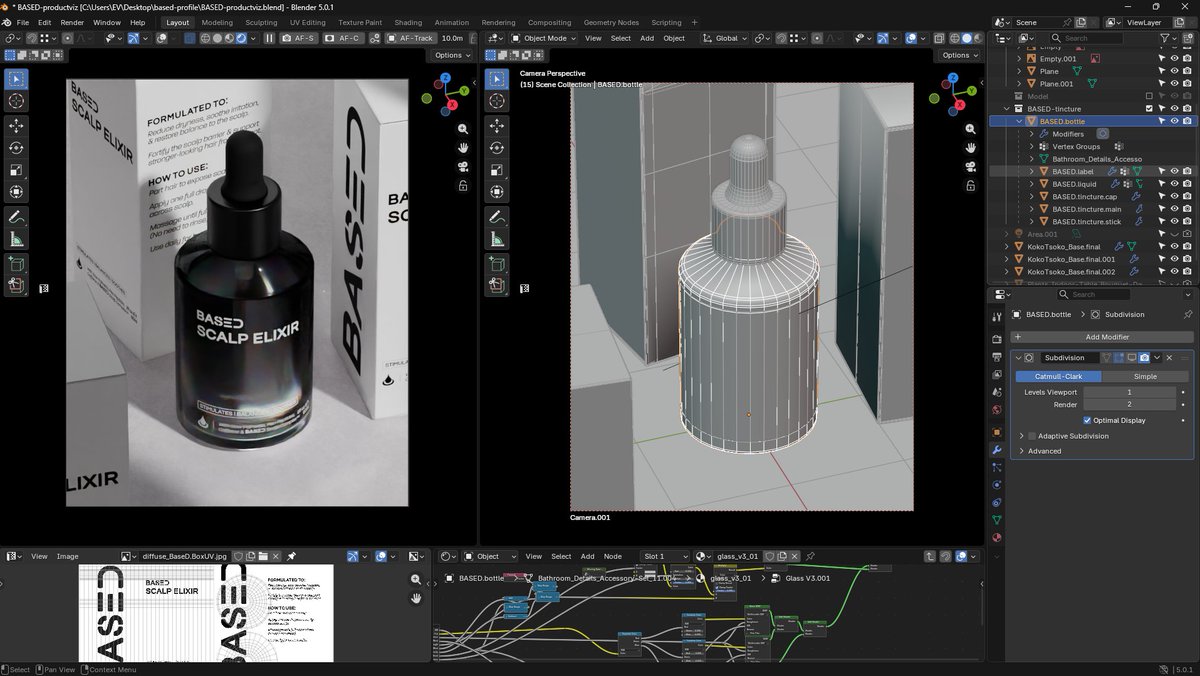This screenshot has height=676, width=1200.
Task: Toggle visibility eye of BASED.bottle
Action: click(x=1174, y=121)
